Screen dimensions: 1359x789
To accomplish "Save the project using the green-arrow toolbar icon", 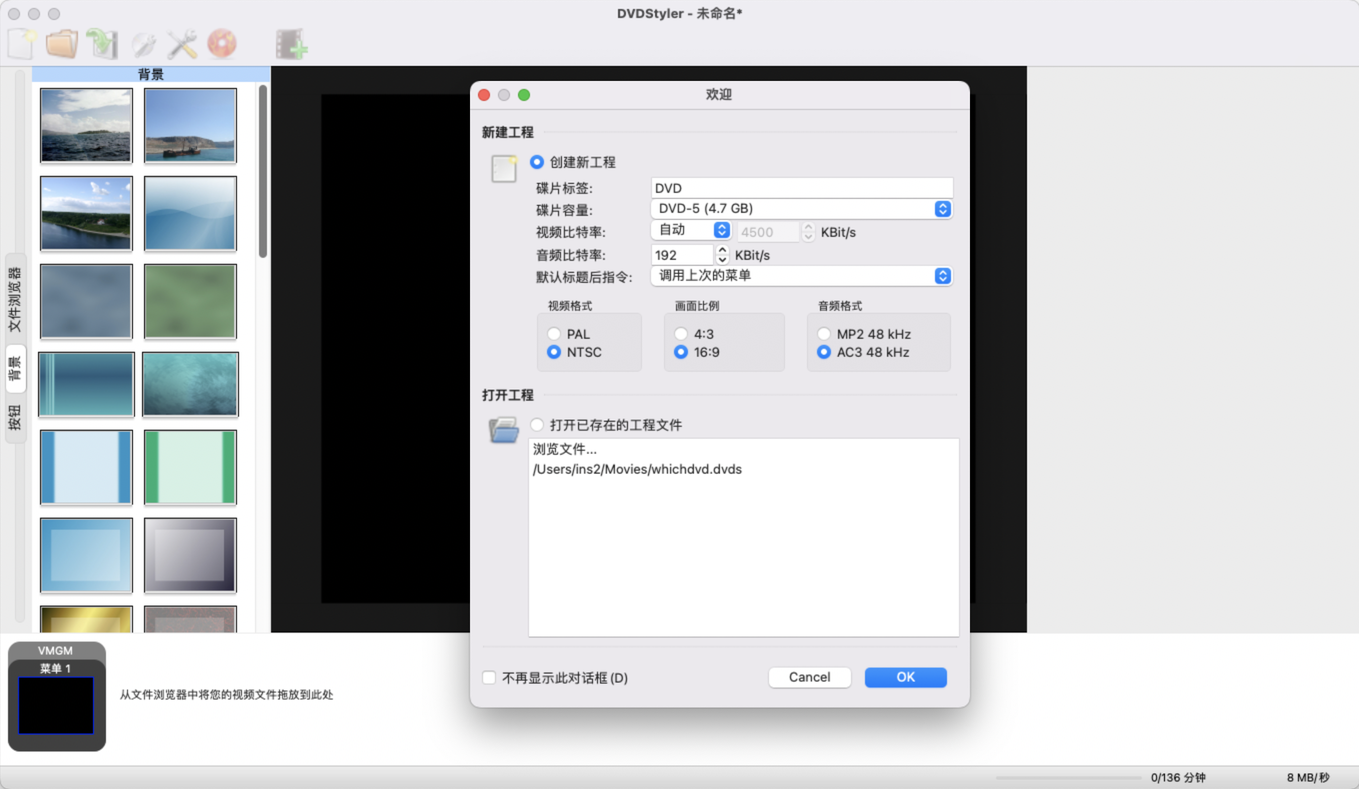I will coord(102,44).
